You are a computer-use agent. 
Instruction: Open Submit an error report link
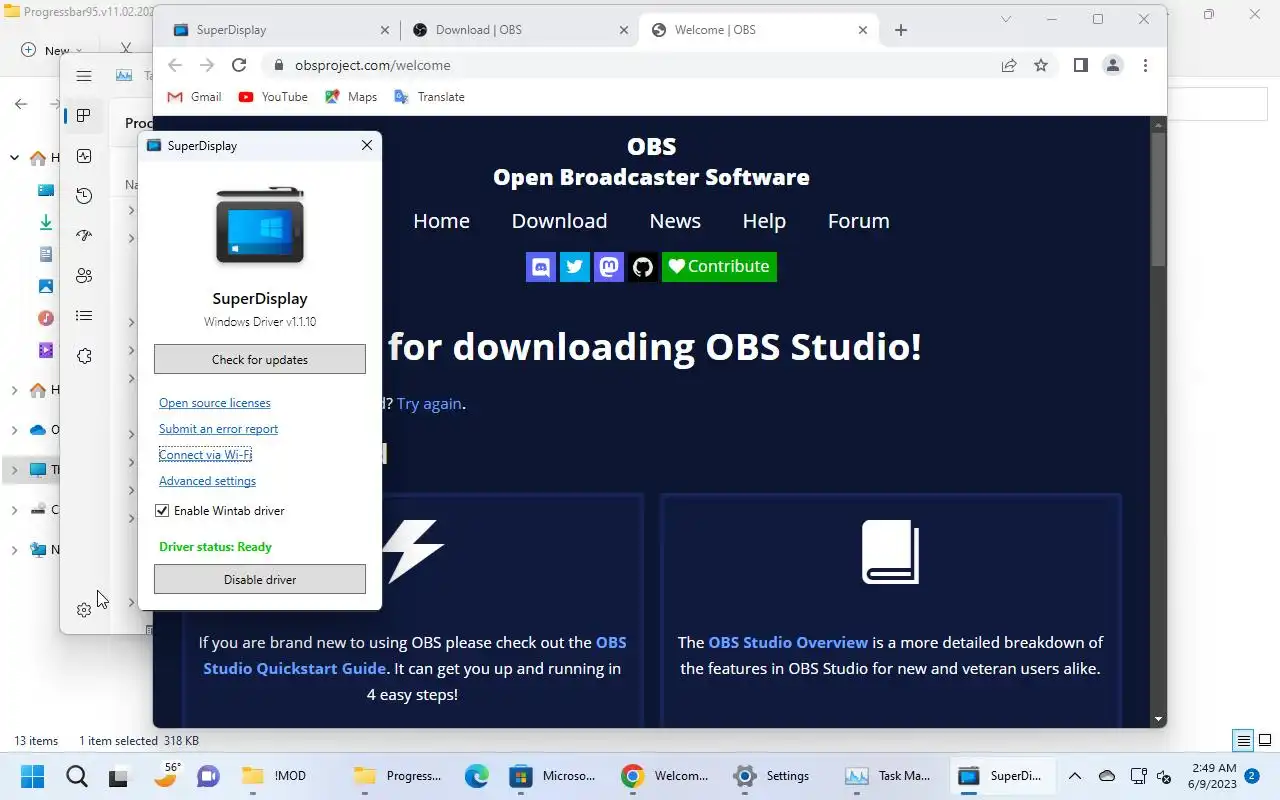tap(218, 429)
